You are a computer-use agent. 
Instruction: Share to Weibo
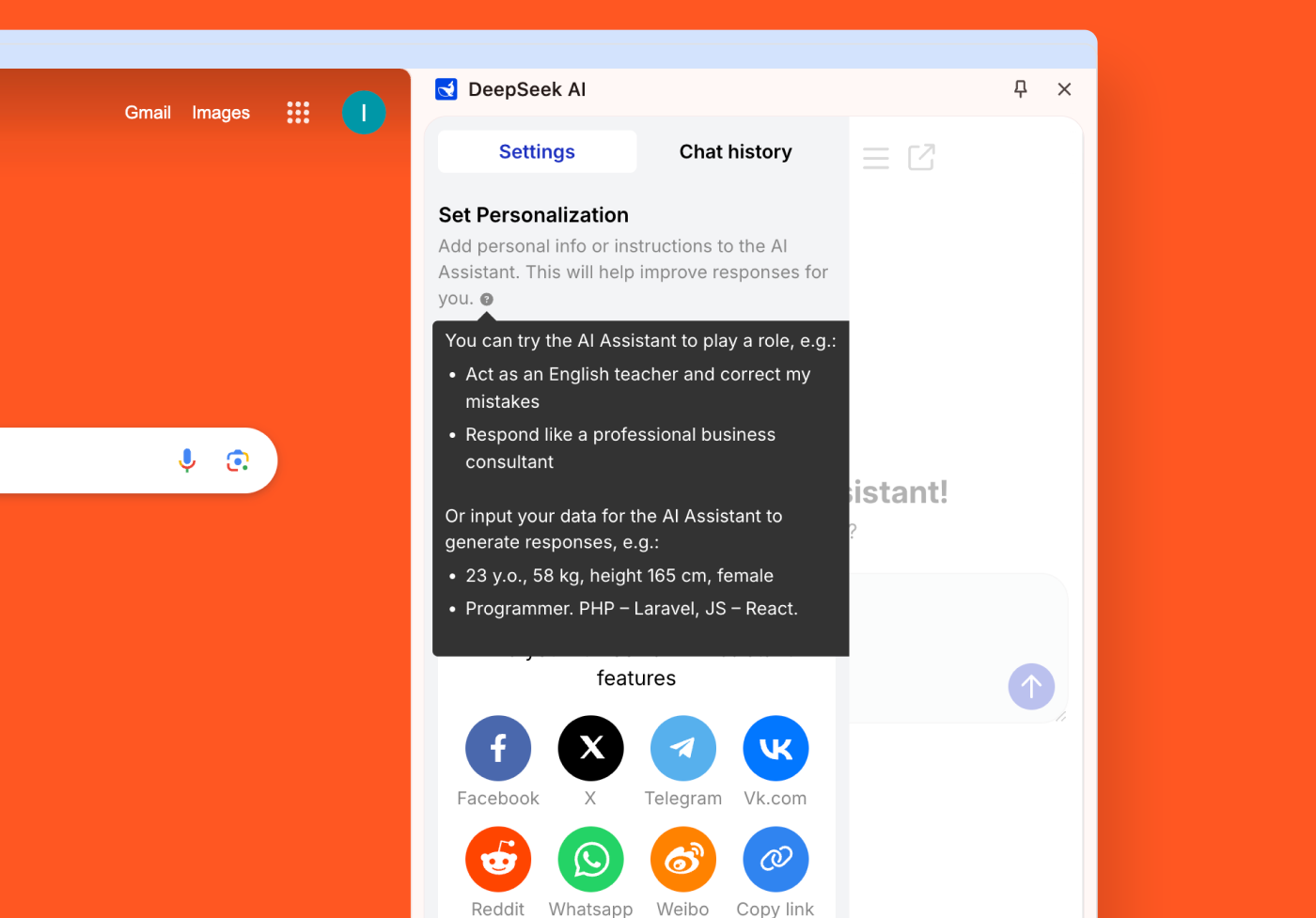pyautogui.click(x=683, y=859)
